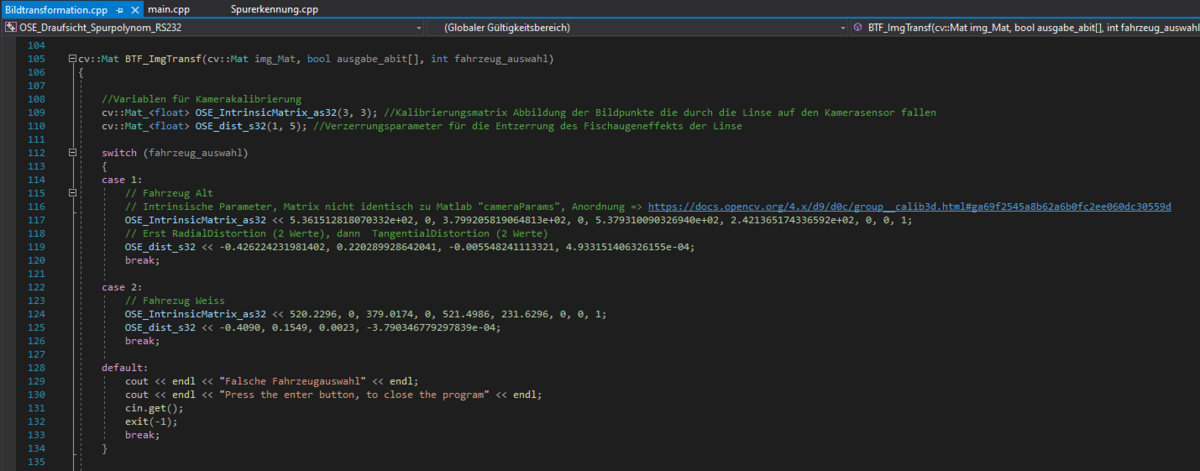Click the project icon beside OSE_Draufsicht_Spurpolynom_RS232
The height and width of the screenshot is (471, 1200).
[11, 28]
